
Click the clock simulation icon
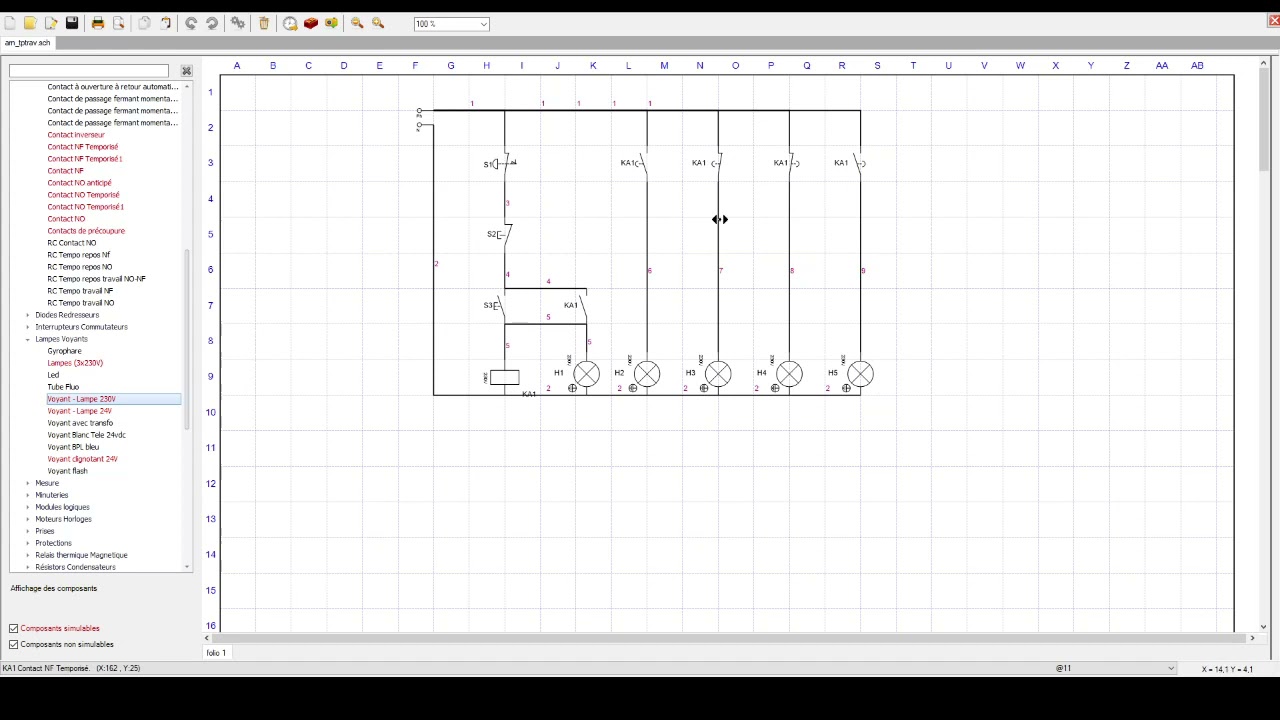[x=290, y=23]
